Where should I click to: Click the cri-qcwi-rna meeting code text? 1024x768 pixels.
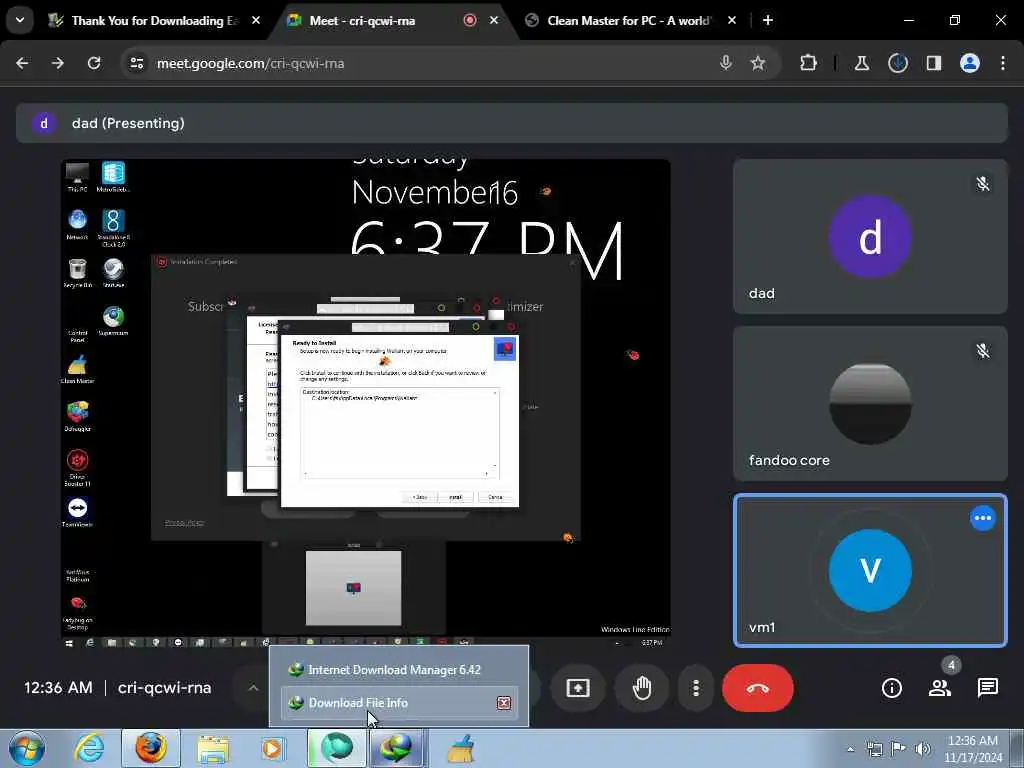pyautogui.click(x=165, y=688)
